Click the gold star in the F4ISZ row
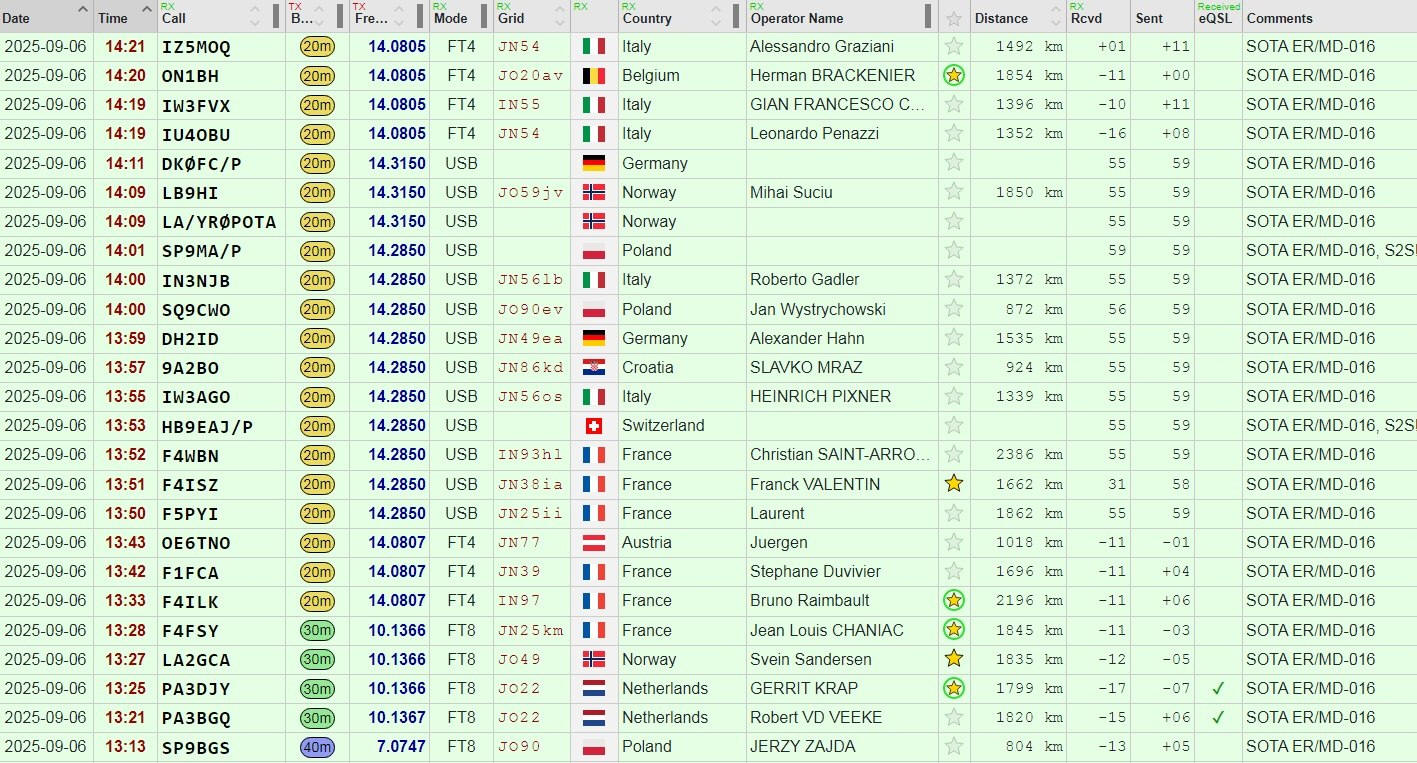The height and width of the screenshot is (763, 1417). (954, 484)
